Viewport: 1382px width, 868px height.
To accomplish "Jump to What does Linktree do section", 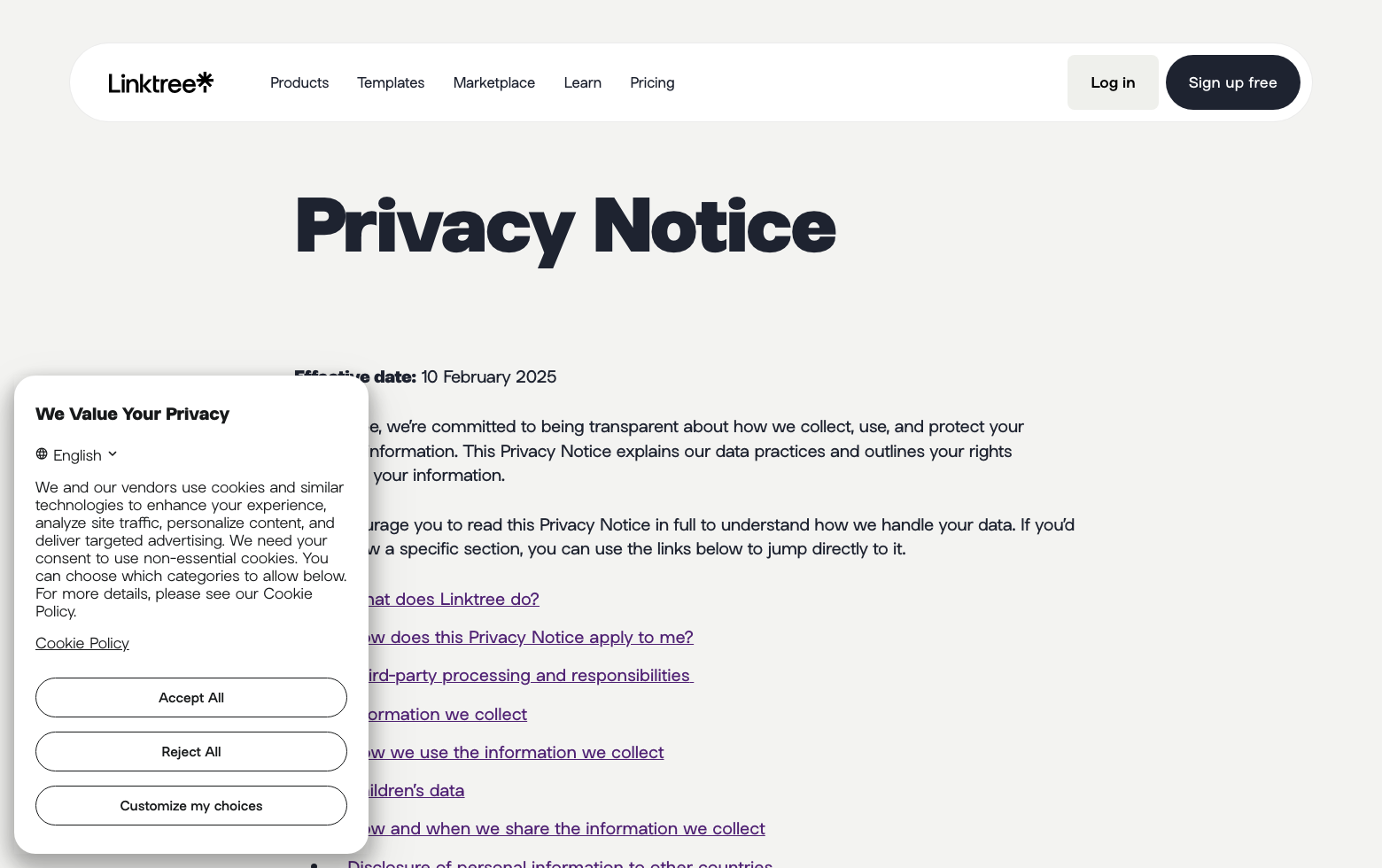I will [x=454, y=600].
